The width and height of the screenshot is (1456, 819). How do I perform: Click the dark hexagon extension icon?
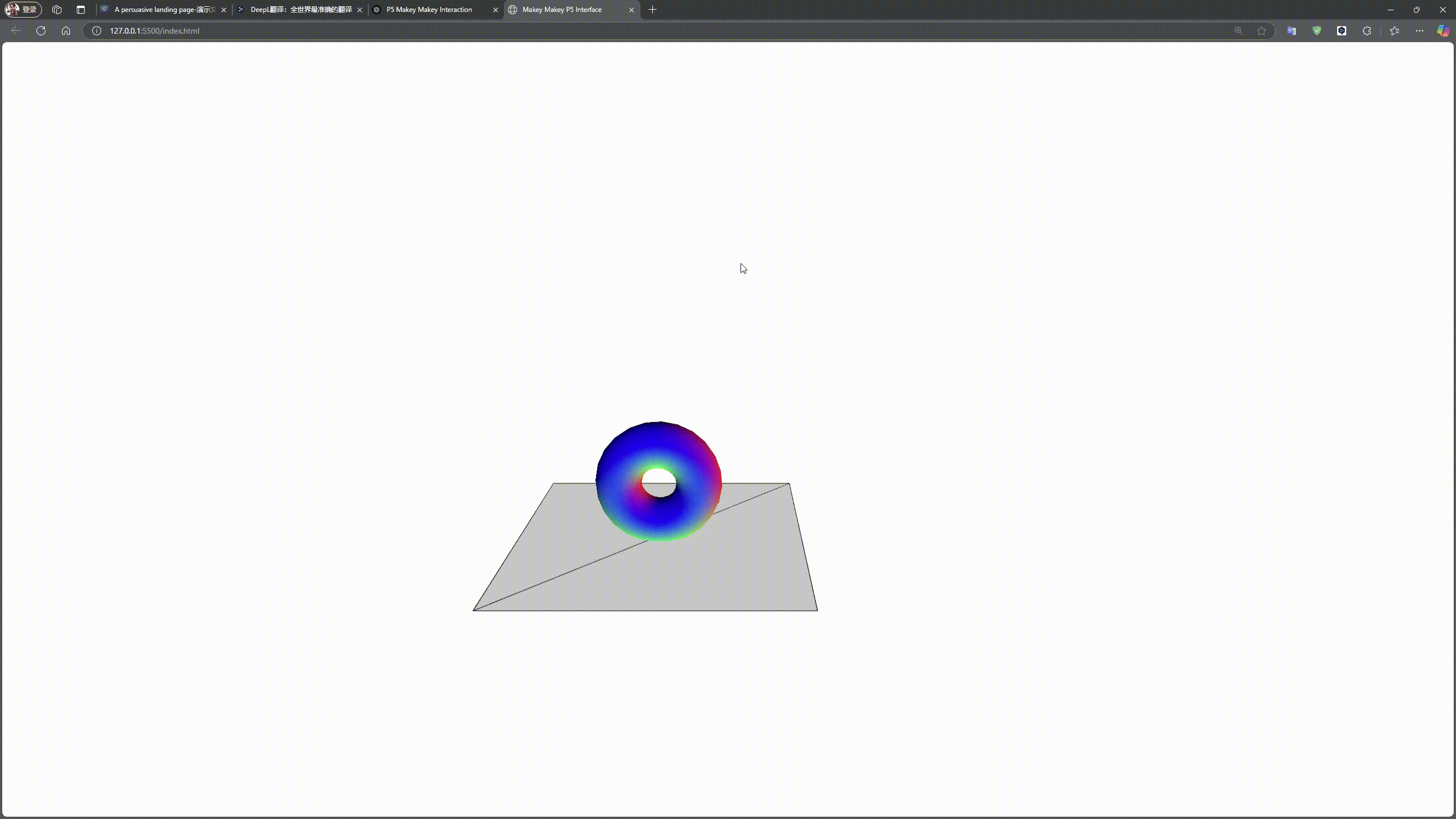click(1342, 31)
